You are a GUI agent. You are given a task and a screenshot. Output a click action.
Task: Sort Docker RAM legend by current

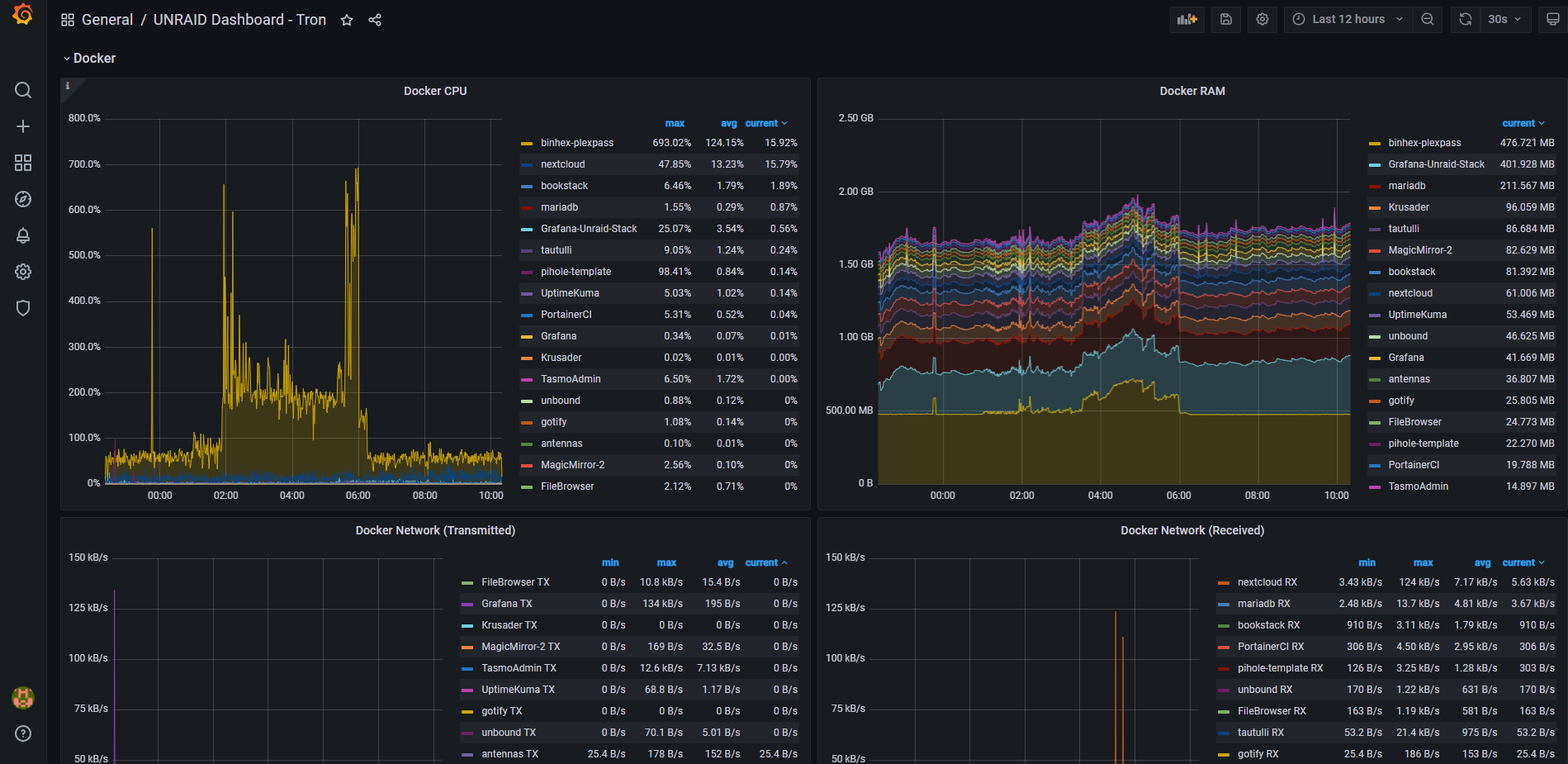pos(1523,123)
